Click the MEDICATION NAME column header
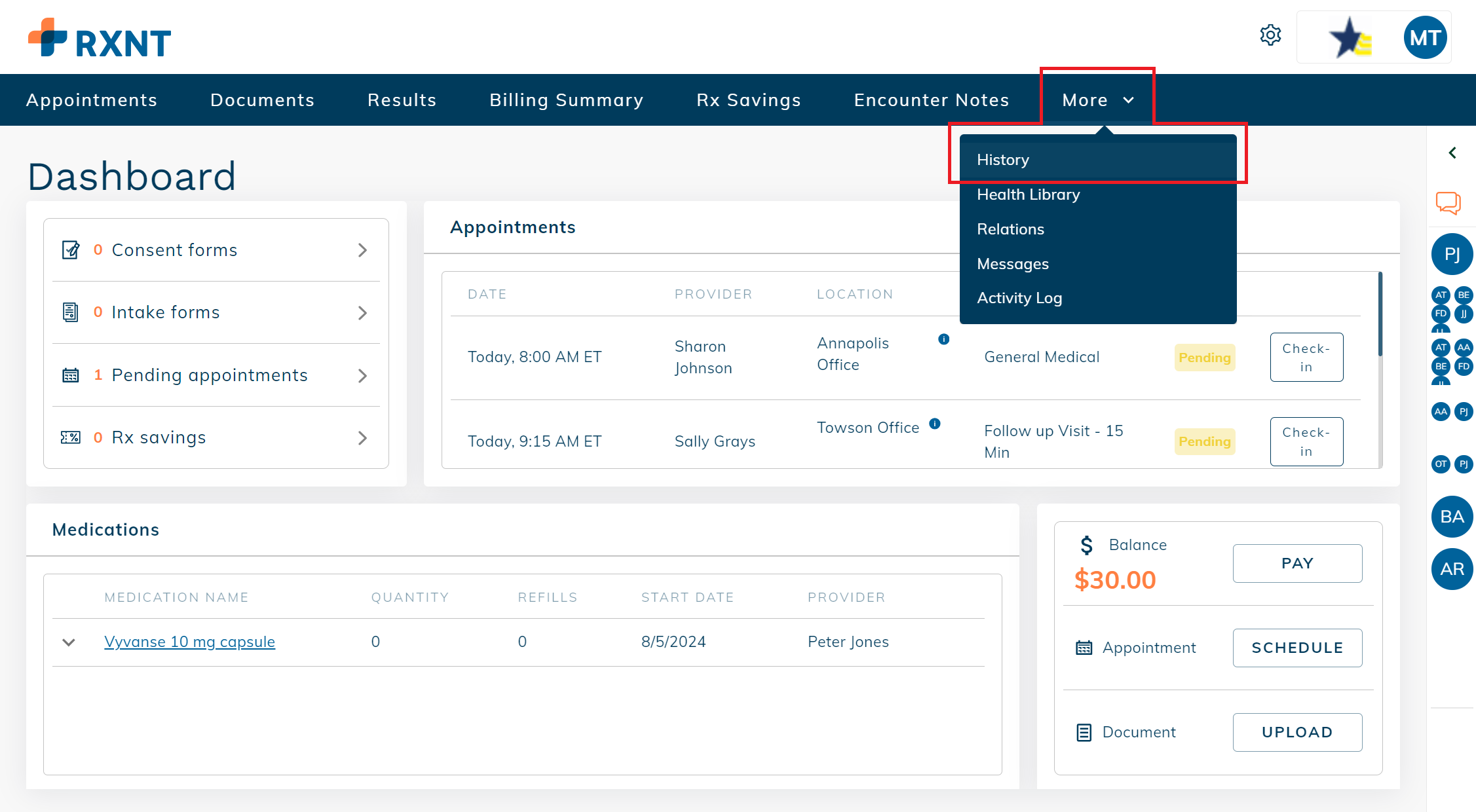The width and height of the screenshot is (1476, 812). click(x=176, y=597)
